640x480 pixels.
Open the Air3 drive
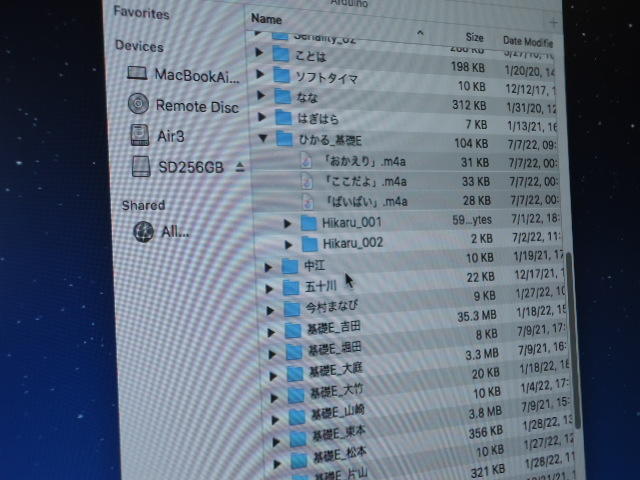coord(158,136)
